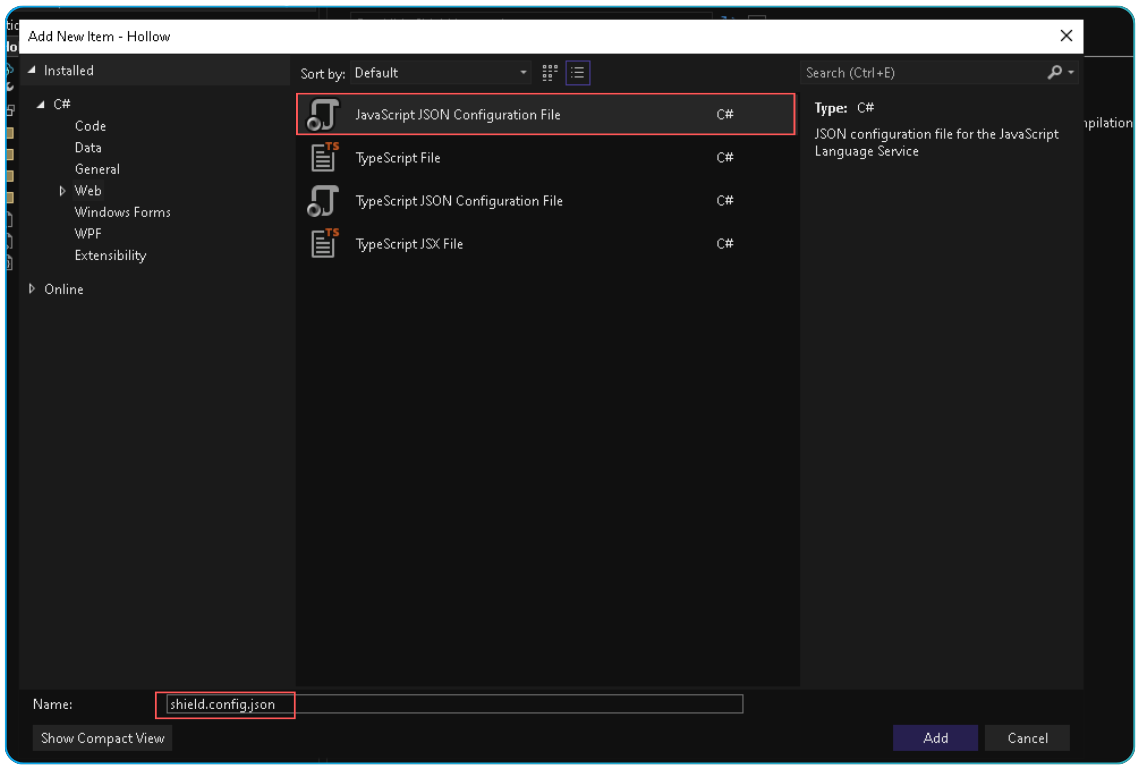Open the Sort by dropdown
The height and width of the screenshot is (768, 1140).
tap(523, 72)
